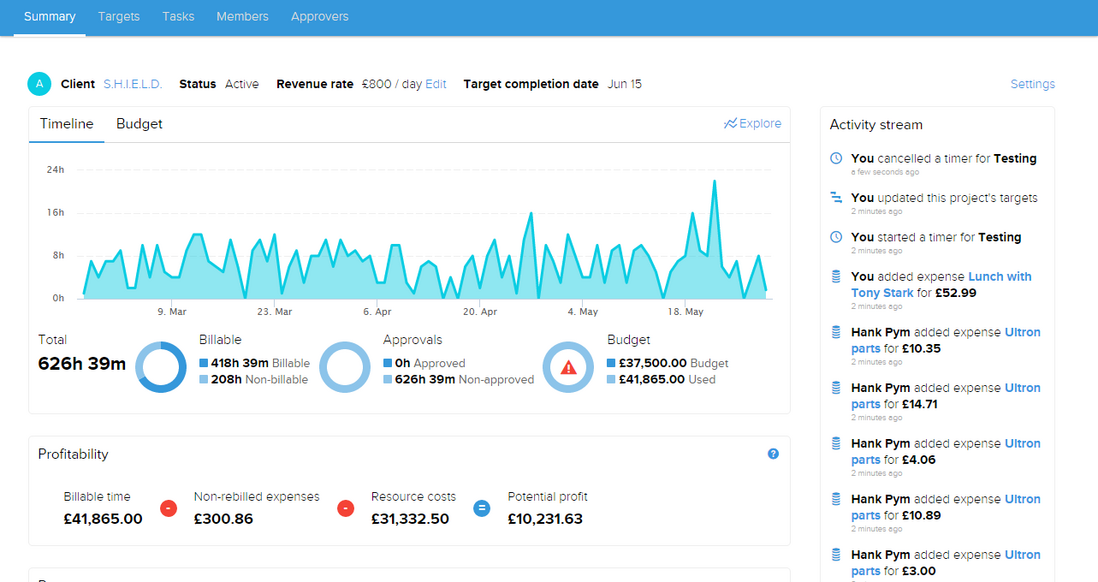
Task: Click the targets update icon in activity stream
Action: click(x=834, y=197)
